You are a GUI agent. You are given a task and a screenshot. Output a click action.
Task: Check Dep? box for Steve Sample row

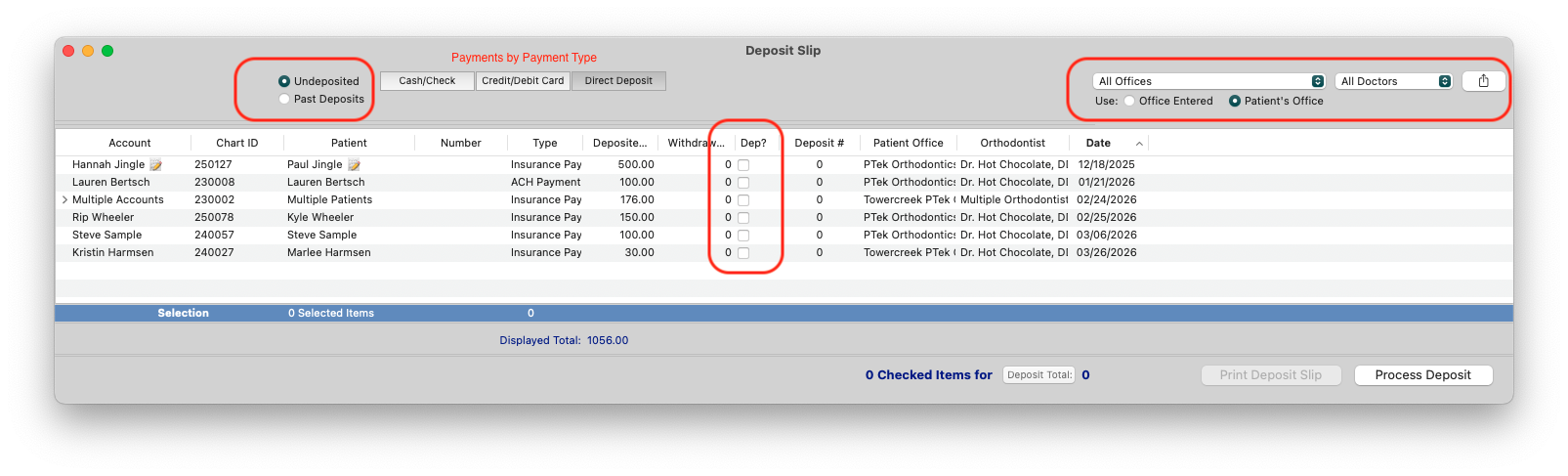click(x=743, y=236)
